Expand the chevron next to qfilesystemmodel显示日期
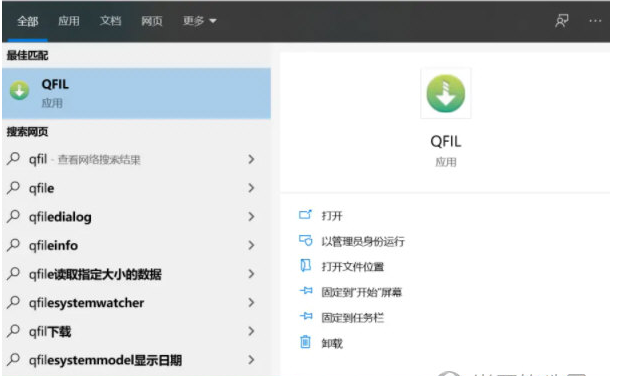The image size is (637, 376). coord(251,360)
